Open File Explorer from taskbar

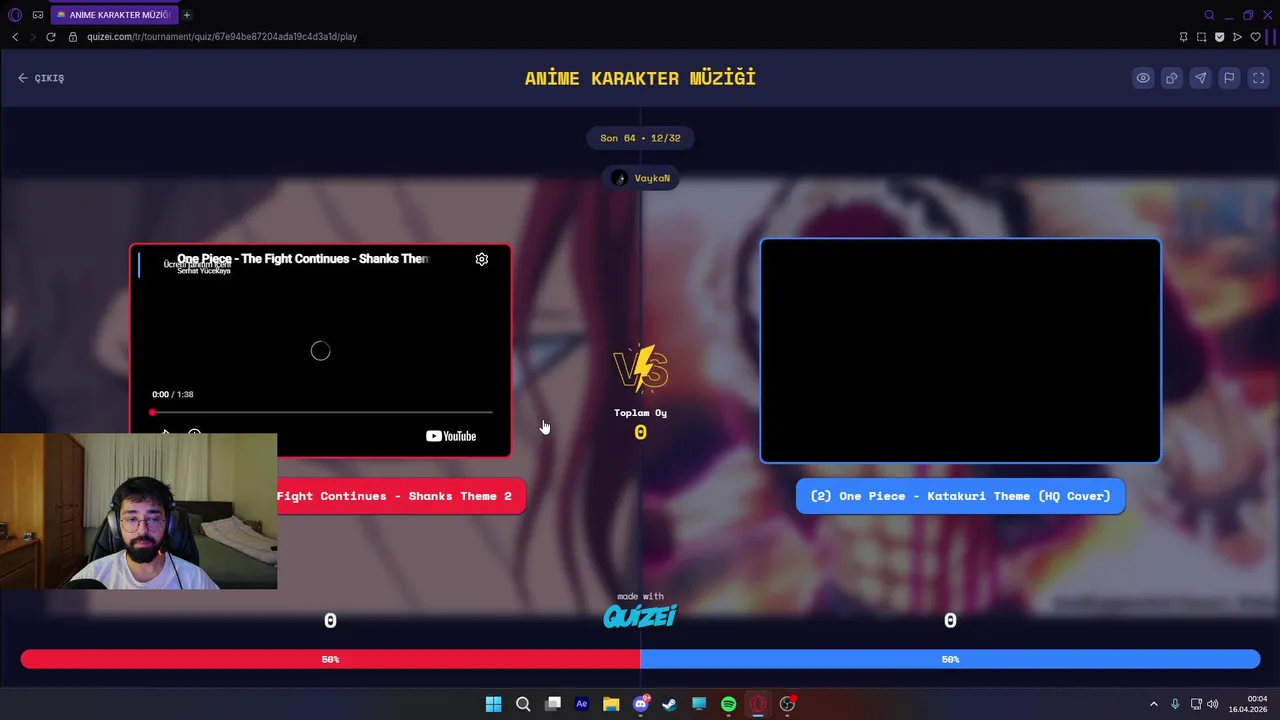point(611,704)
